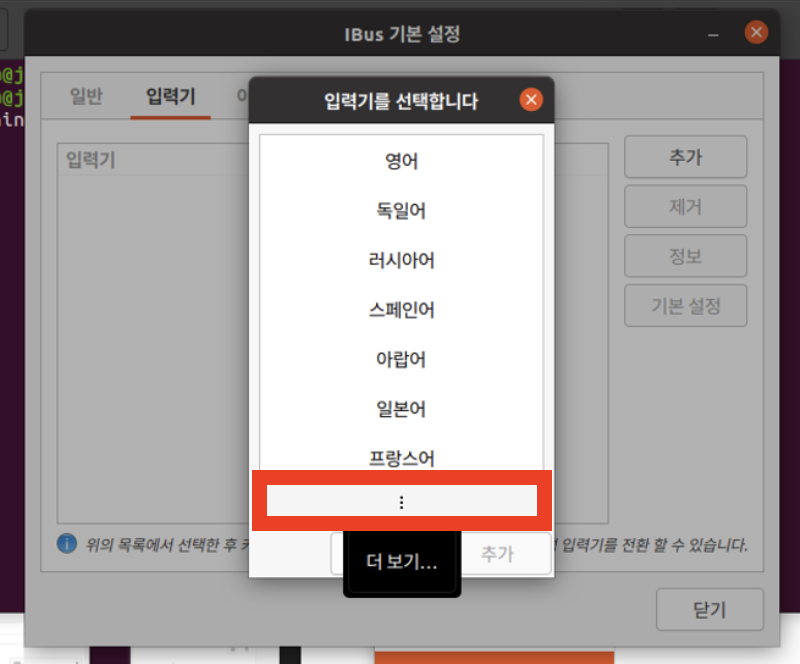Minimize the IBus 기본 설정 window
800x664 pixels.
pyautogui.click(x=713, y=34)
